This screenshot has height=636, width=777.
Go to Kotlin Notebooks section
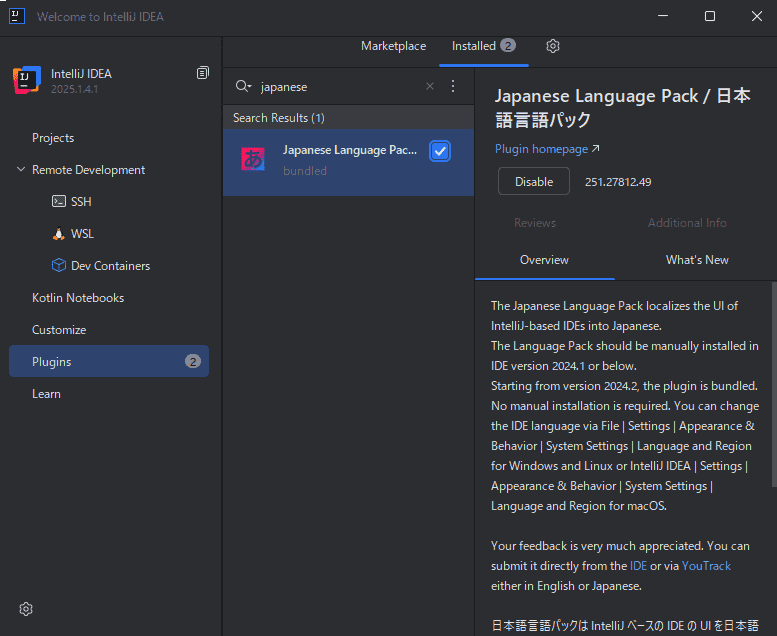coord(78,298)
